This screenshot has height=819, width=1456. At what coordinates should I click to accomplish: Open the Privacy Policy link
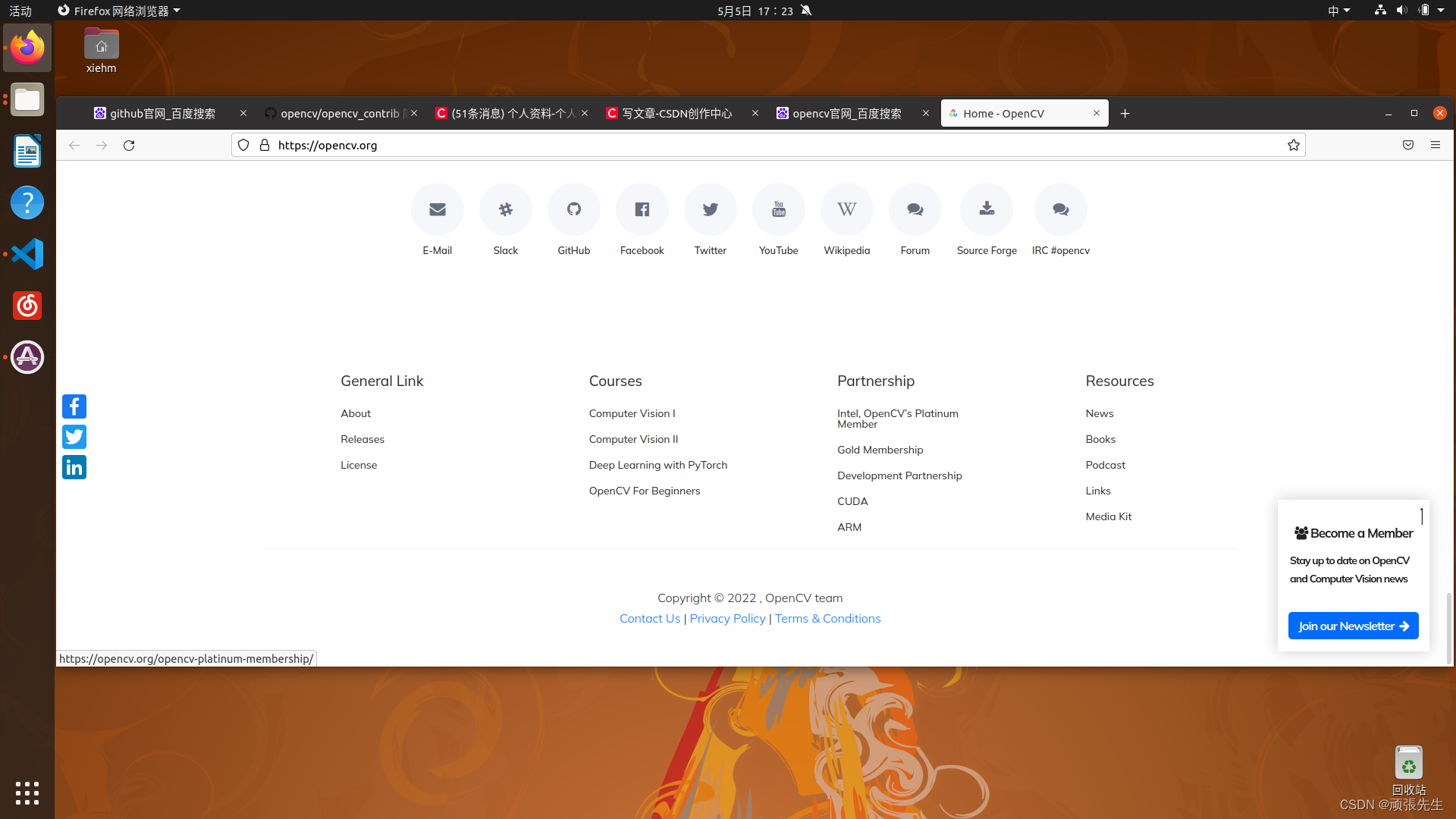(x=727, y=618)
